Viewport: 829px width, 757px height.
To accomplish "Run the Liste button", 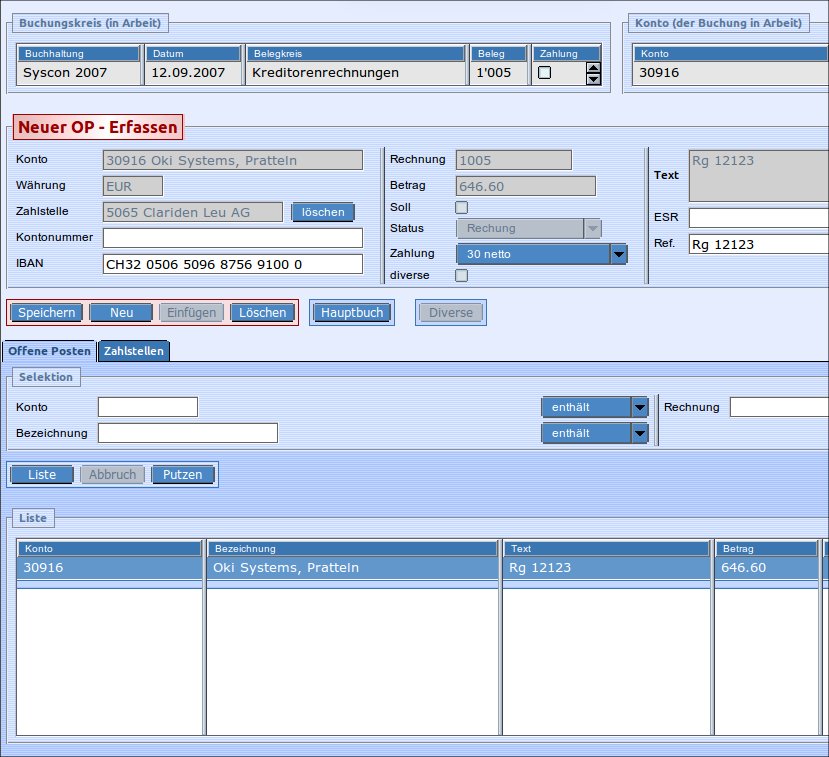I will [x=42, y=474].
